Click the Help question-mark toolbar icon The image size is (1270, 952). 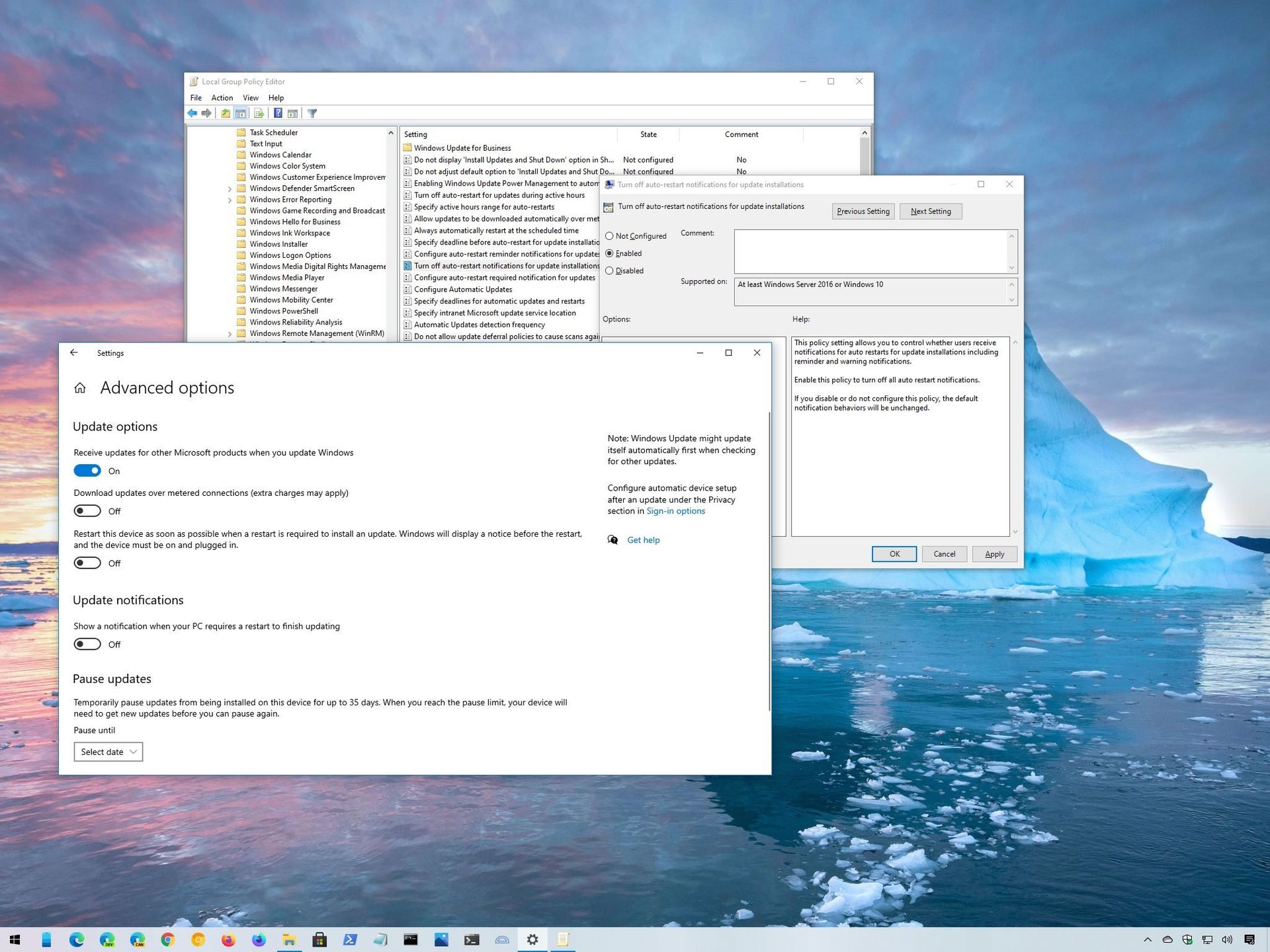click(x=278, y=113)
